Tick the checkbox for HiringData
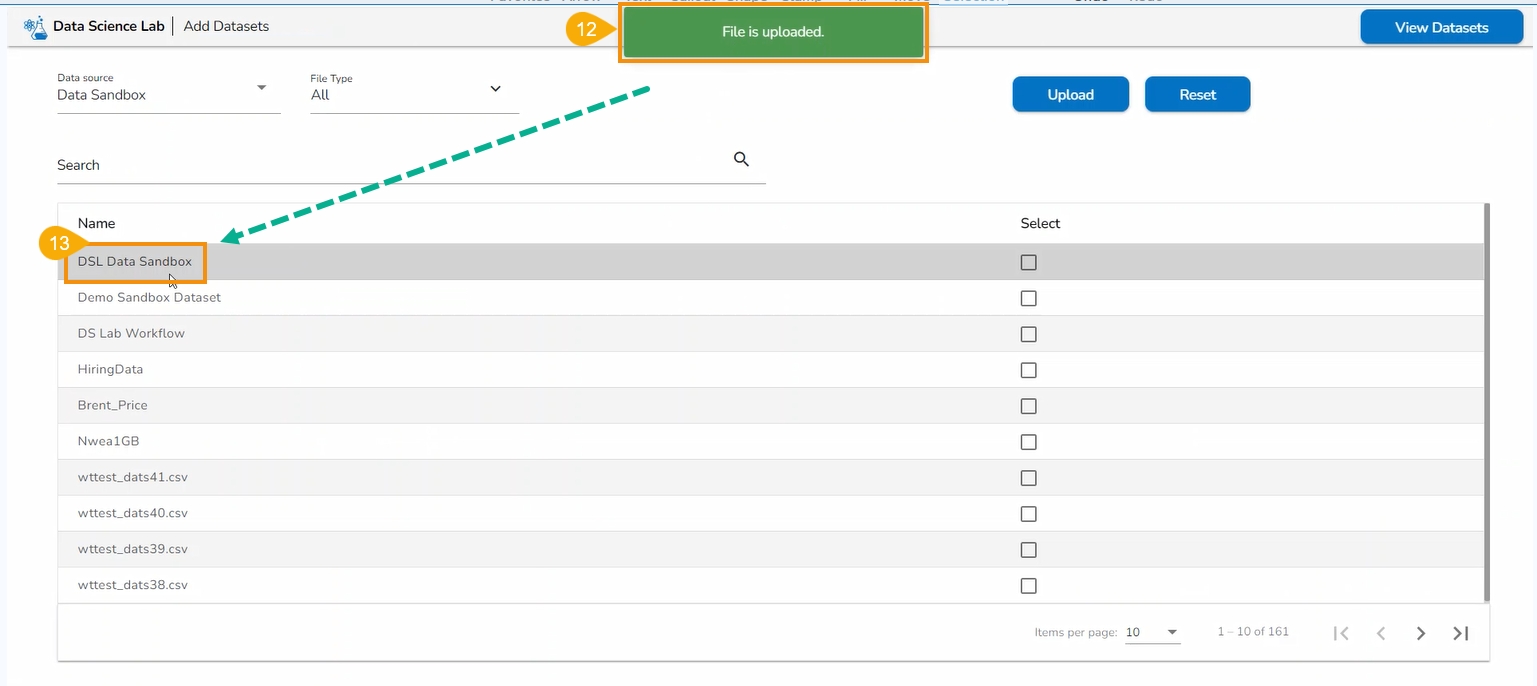The width and height of the screenshot is (1537, 686). click(1028, 370)
